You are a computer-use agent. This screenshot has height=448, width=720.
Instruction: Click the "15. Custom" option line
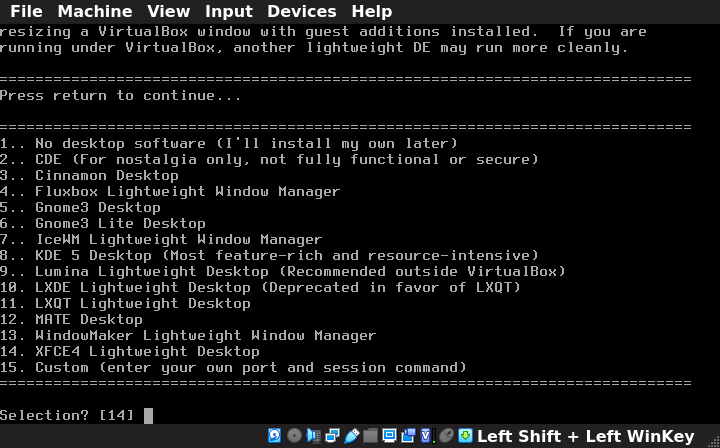[x=233, y=368]
